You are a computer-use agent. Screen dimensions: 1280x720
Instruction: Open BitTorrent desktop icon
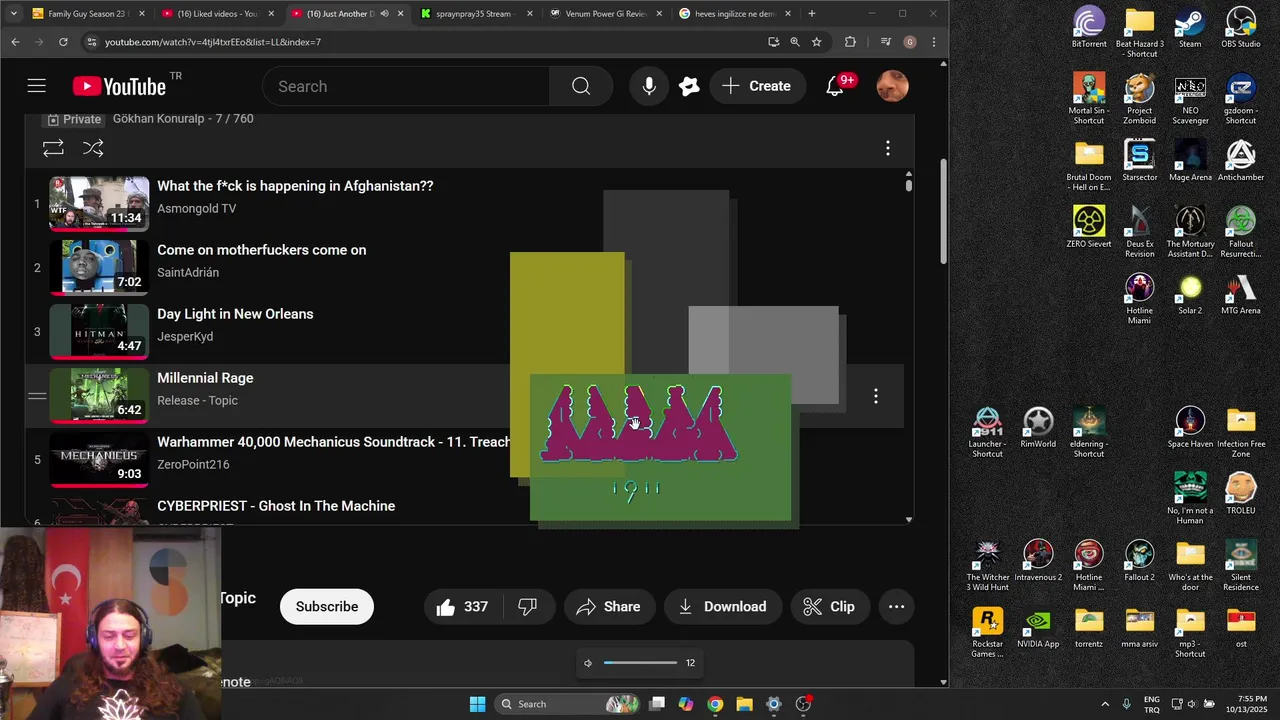click(x=1089, y=28)
